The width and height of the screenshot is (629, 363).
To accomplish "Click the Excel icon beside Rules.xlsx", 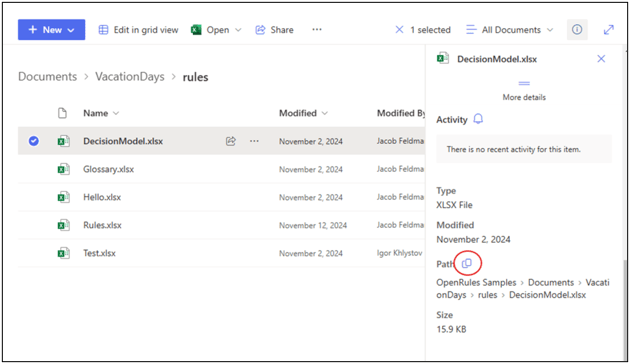I will (63, 225).
